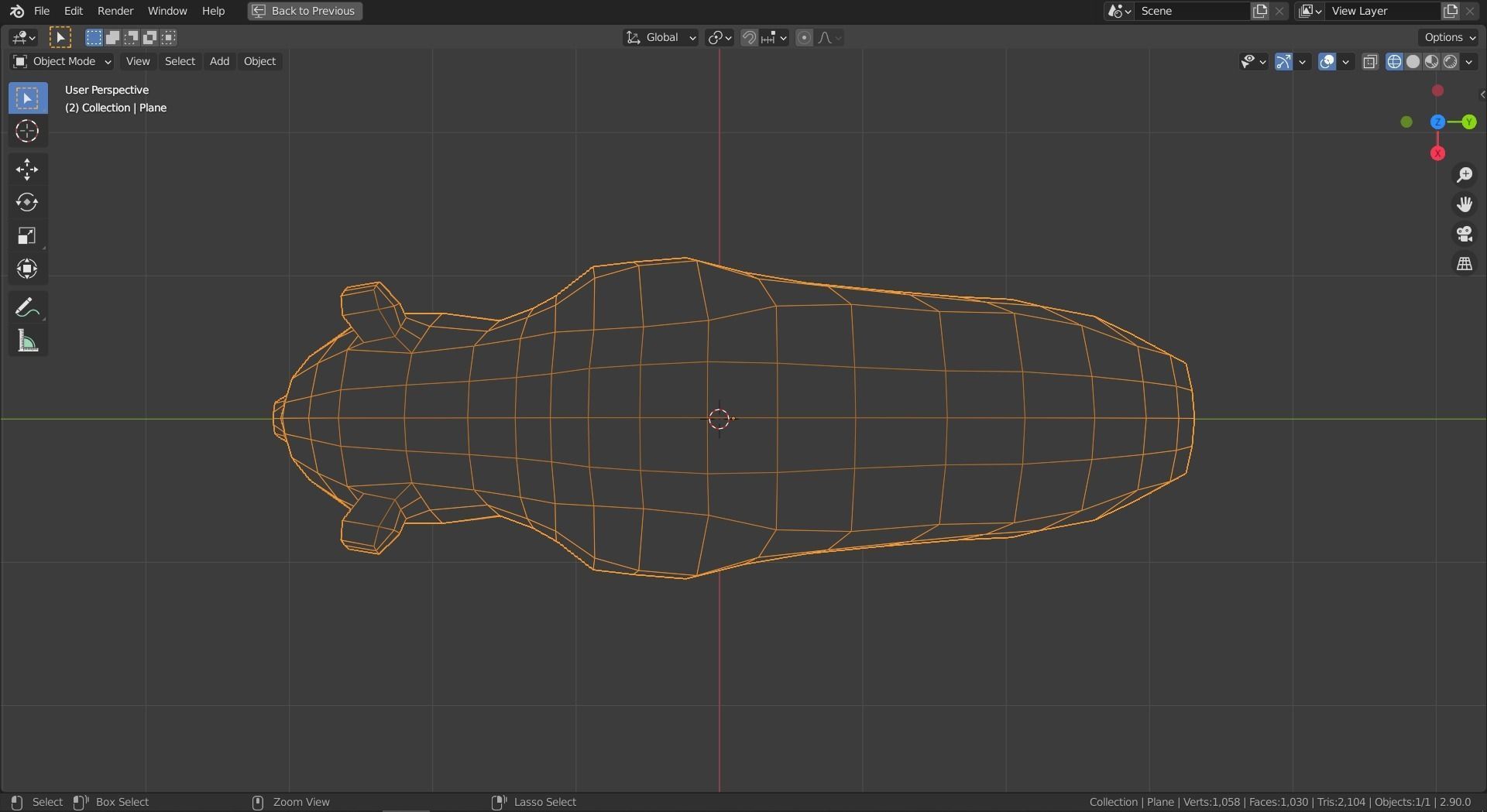Open the scene browse dropdown

point(1120,11)
